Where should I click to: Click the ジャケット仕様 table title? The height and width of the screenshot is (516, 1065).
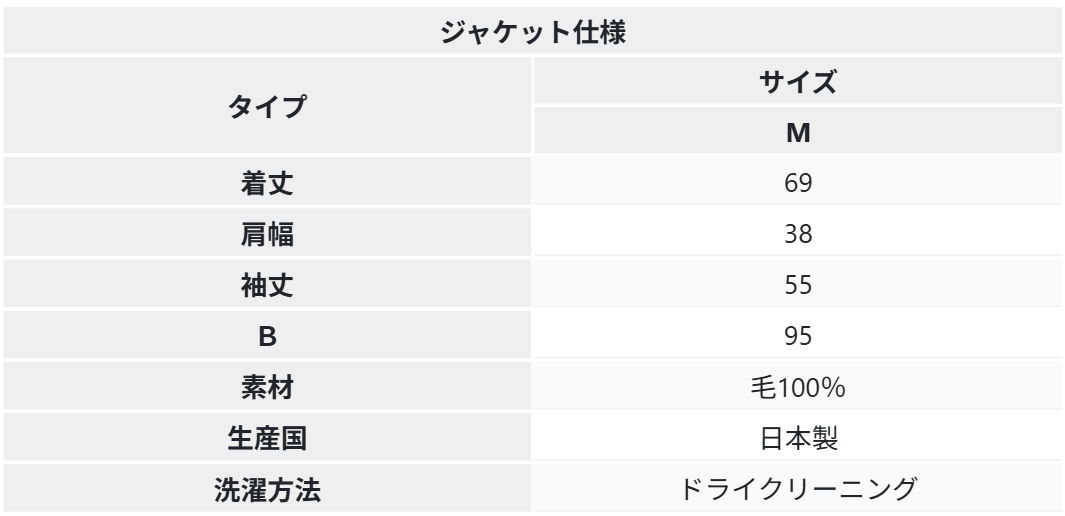pos(532,31)
